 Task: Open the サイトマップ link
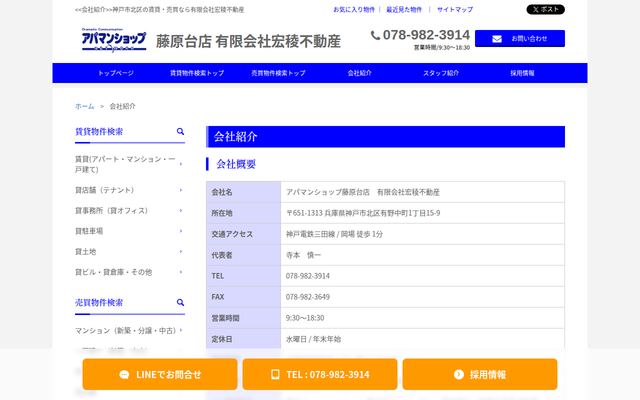pos(455,9)
